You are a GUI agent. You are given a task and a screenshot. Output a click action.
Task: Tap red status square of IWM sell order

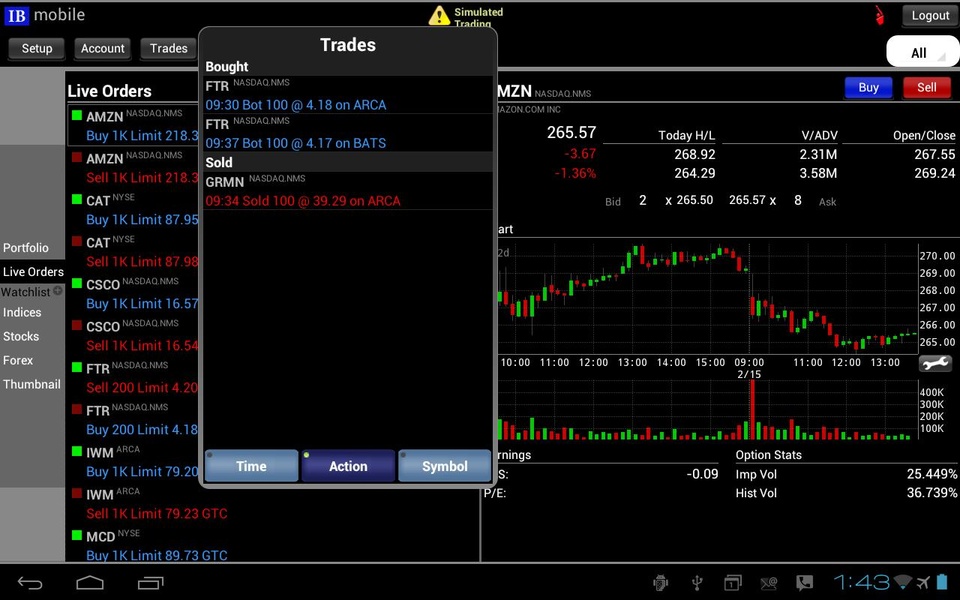tap(77, 493)
